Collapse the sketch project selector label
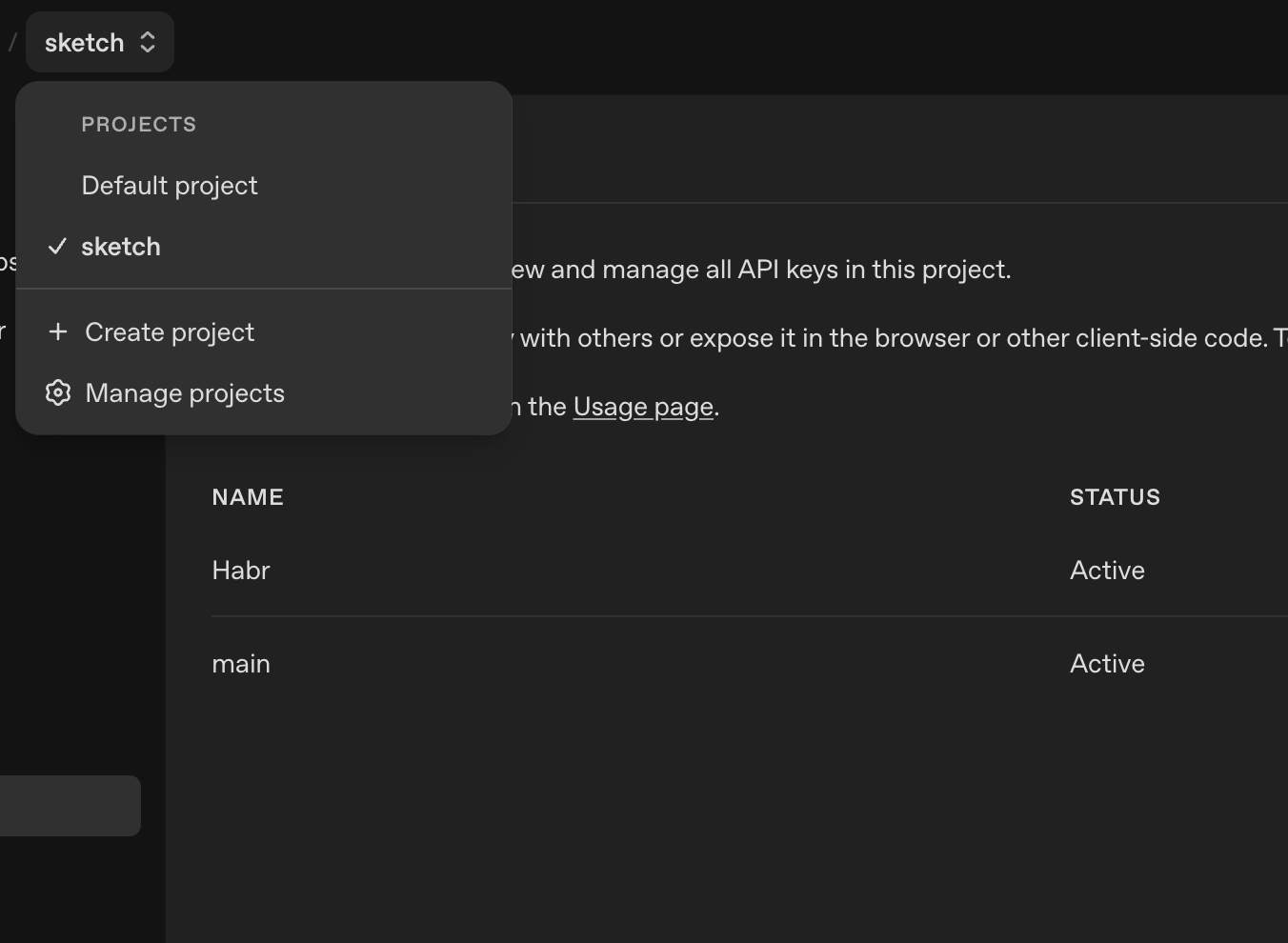This screenshot has width=1288, height=943. pos(84,43)
